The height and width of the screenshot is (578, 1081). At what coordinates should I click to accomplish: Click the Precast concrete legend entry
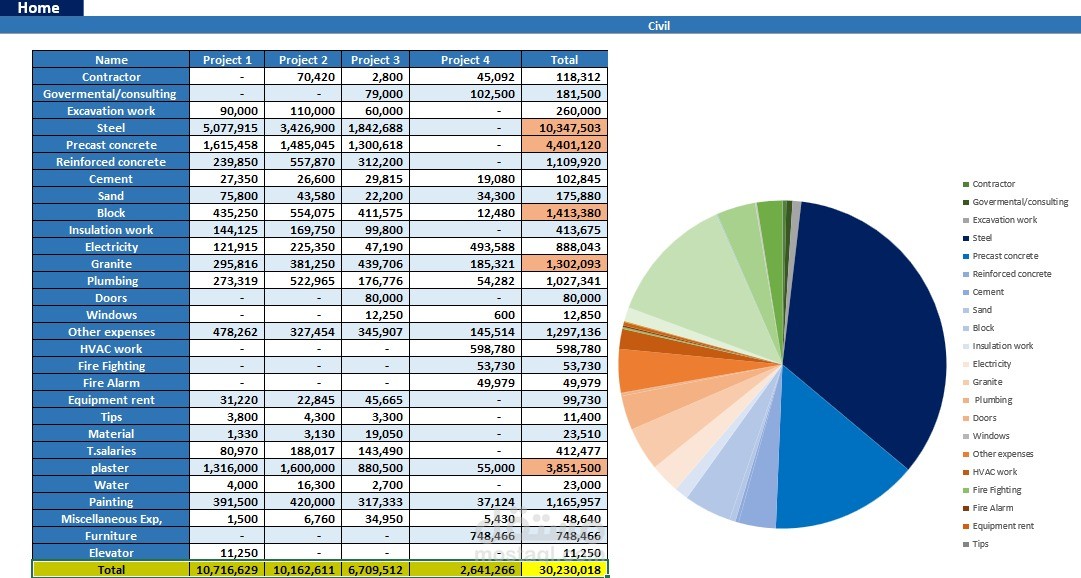pyautogui.click(x=1000, y=256)
